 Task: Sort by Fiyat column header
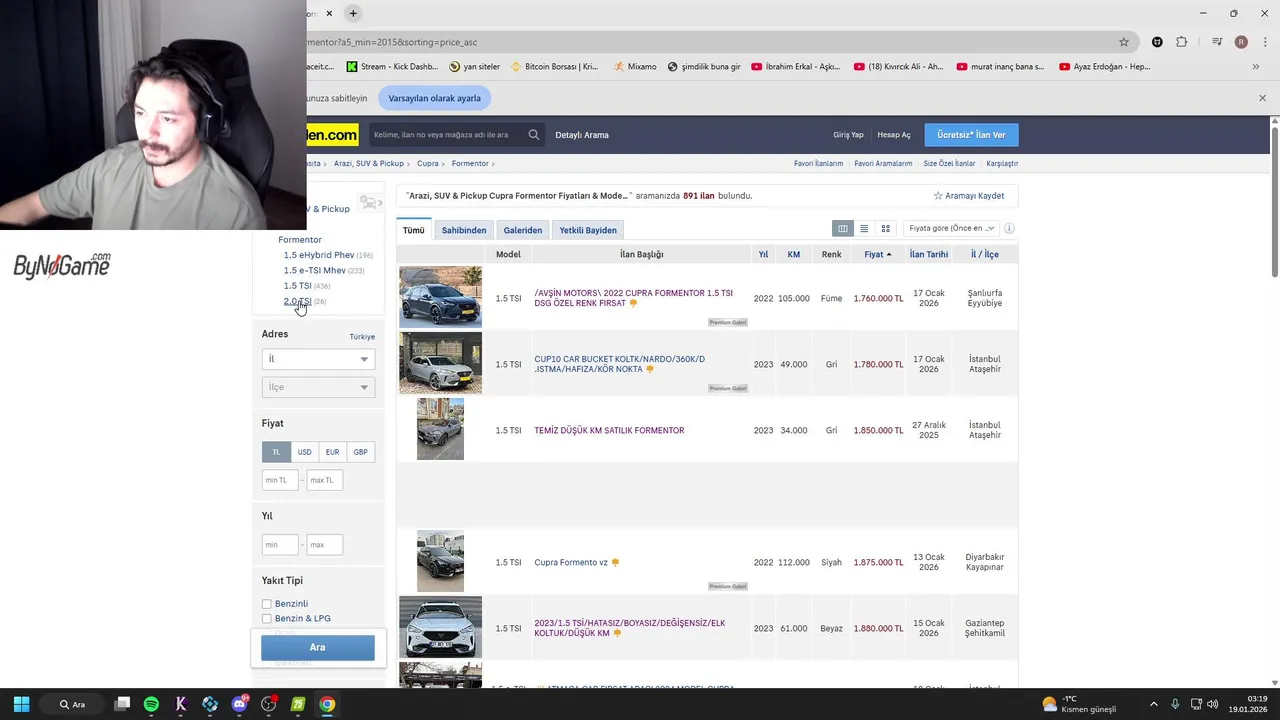tap(877, 254)
